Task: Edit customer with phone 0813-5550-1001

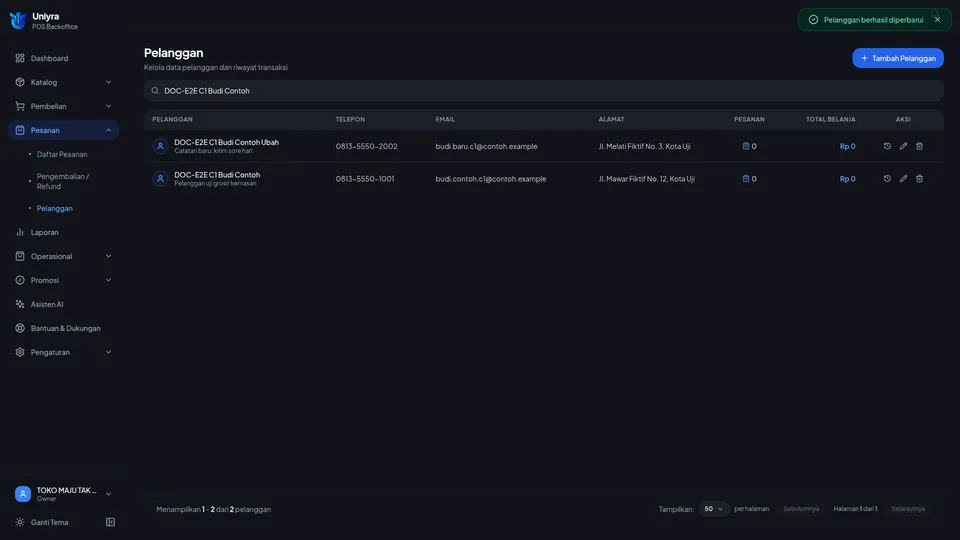Action: [x=903, y=179]
